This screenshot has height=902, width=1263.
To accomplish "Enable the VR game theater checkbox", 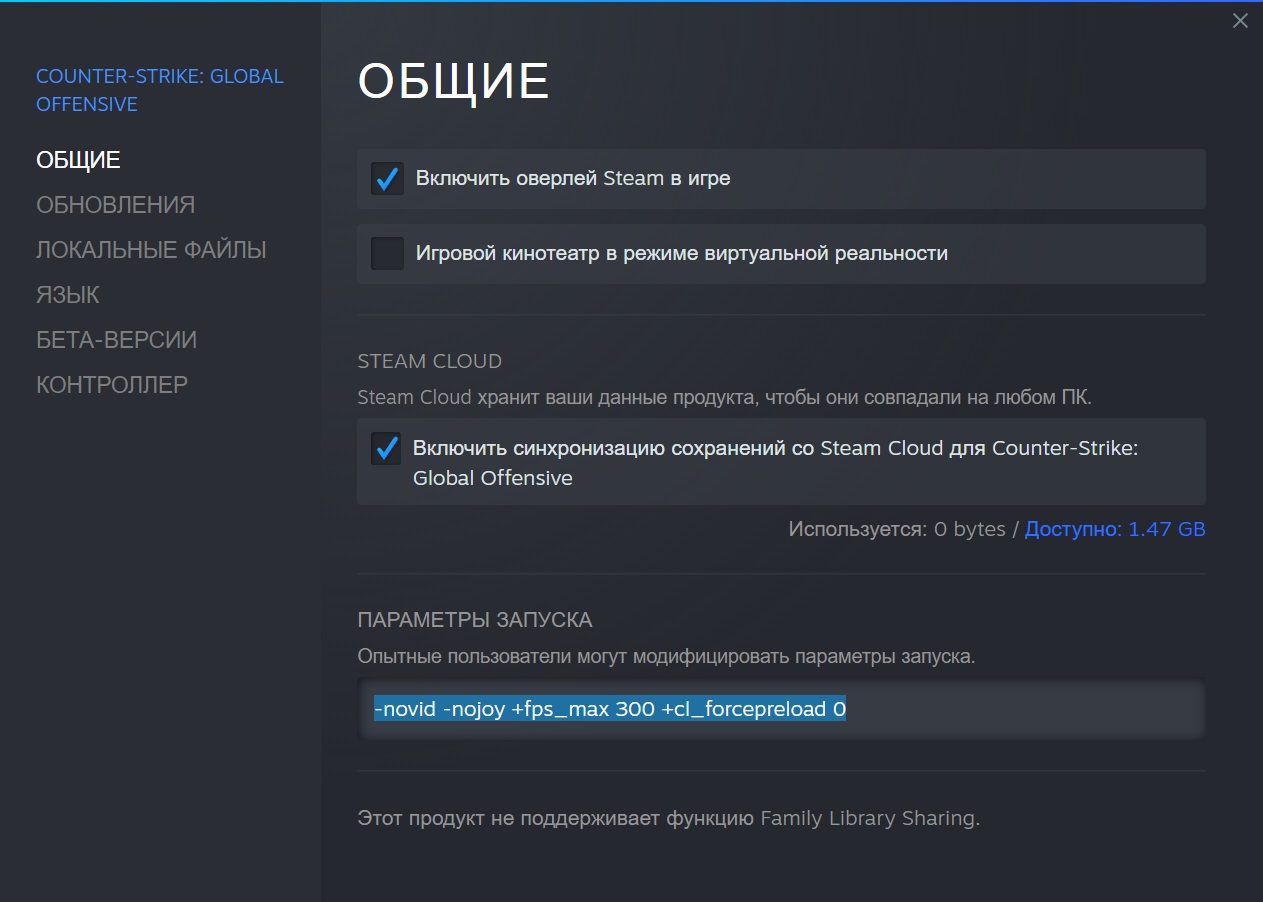I will 387,254.
